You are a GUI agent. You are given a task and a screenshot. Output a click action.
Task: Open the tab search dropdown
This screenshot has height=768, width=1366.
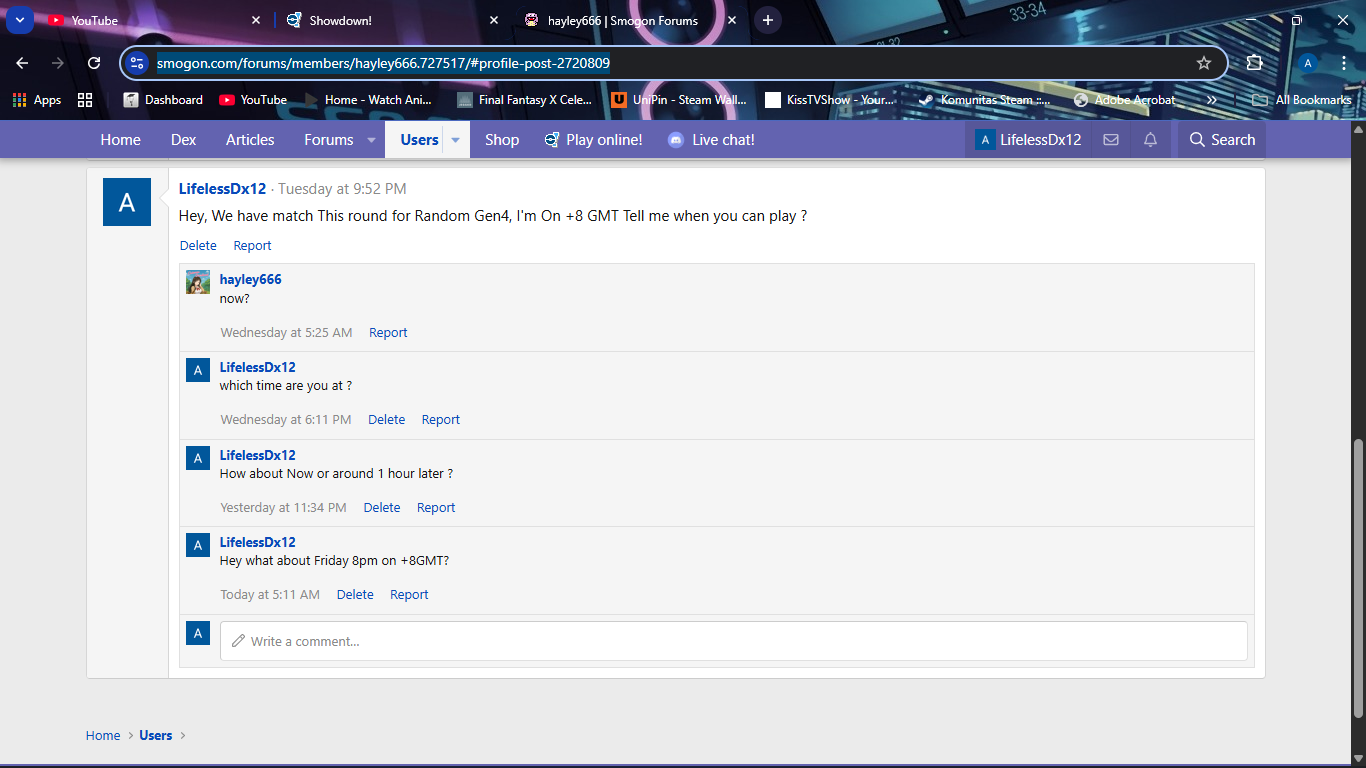(19, 20)
